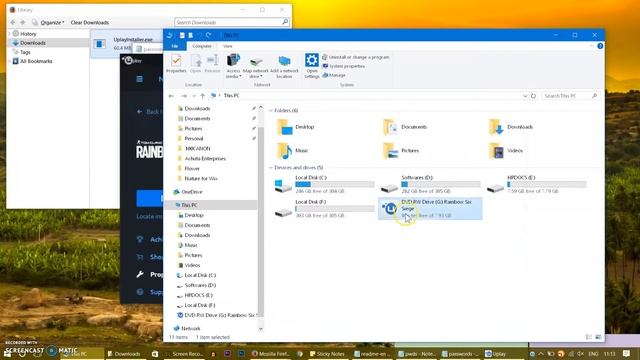Choose Manage in the ribbon

point(334,75)
